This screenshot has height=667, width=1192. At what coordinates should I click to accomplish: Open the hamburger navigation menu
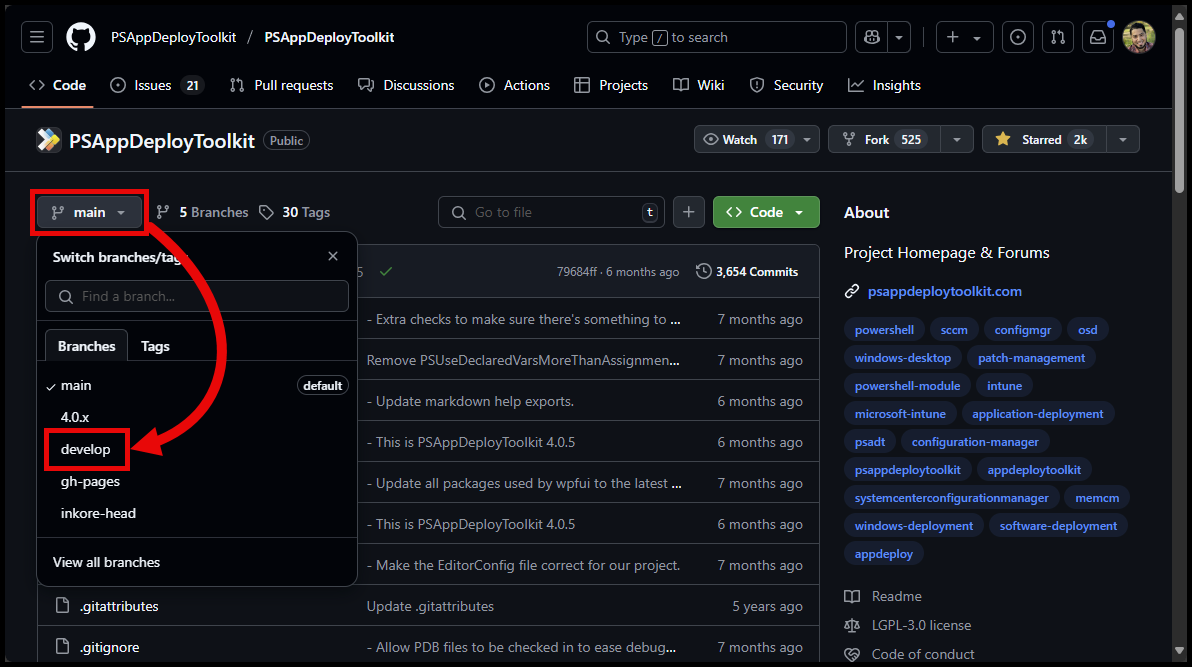(x=37, y=37)
